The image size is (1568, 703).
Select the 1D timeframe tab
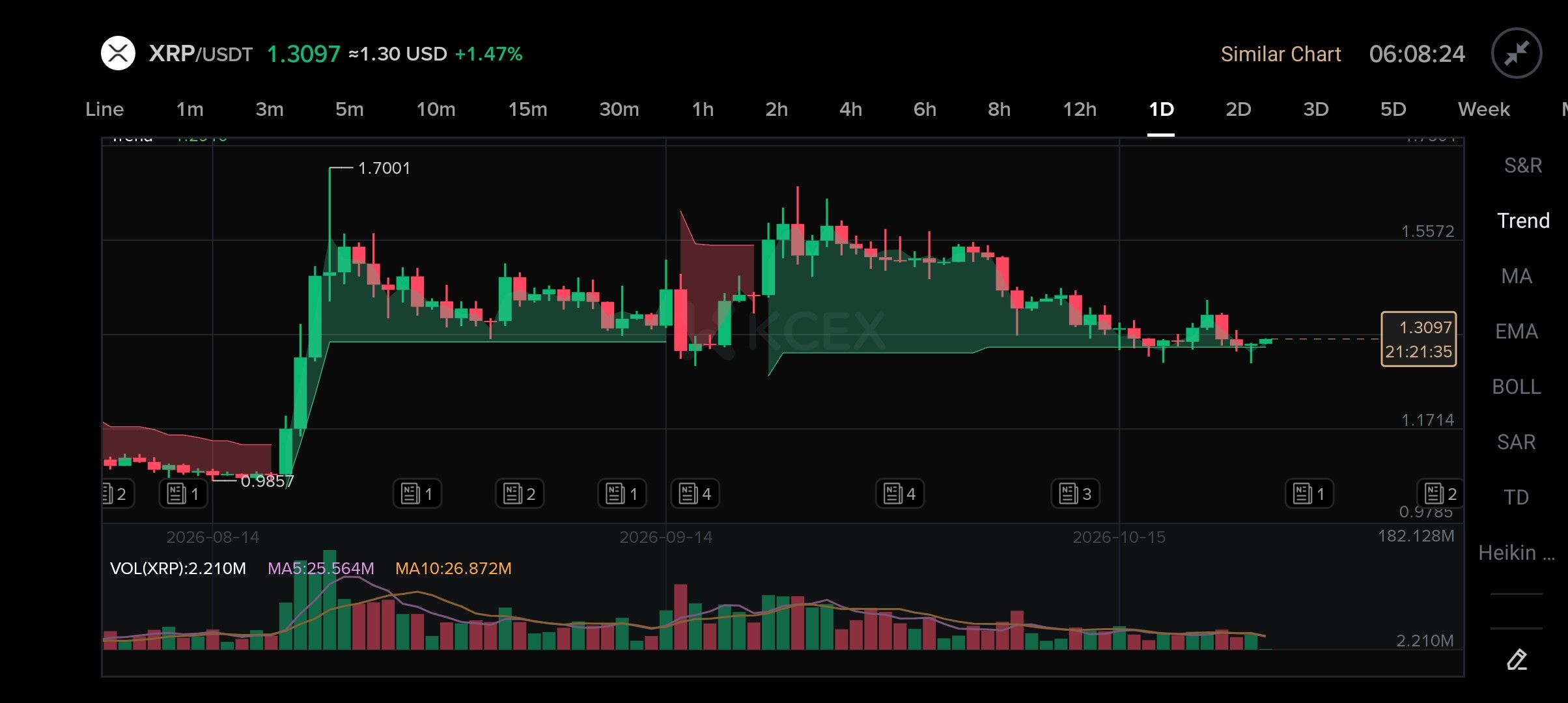pyautogui.click(x=1161, y=109)
